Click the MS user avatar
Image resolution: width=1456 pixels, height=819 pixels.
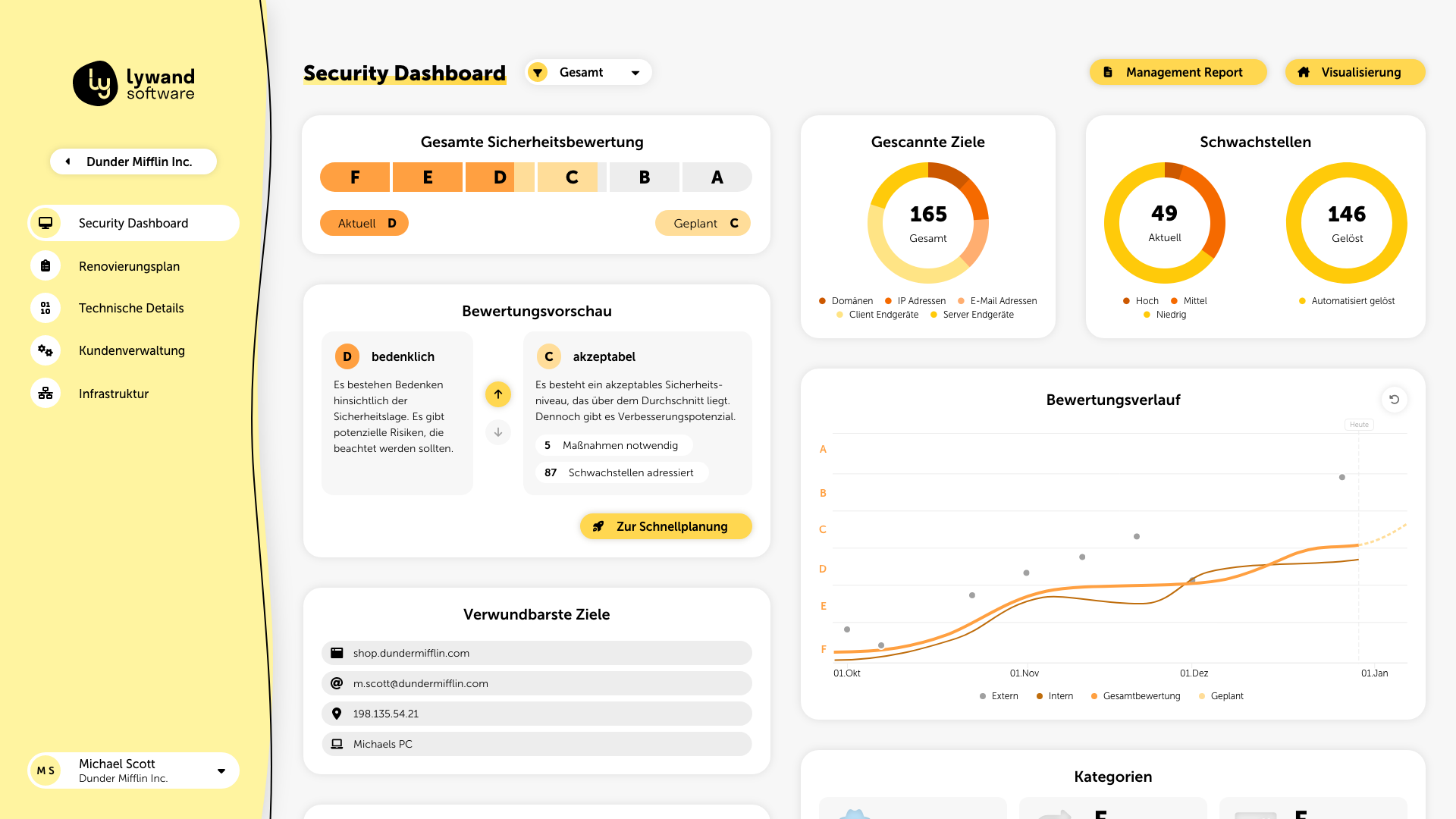tap(45, 770)
